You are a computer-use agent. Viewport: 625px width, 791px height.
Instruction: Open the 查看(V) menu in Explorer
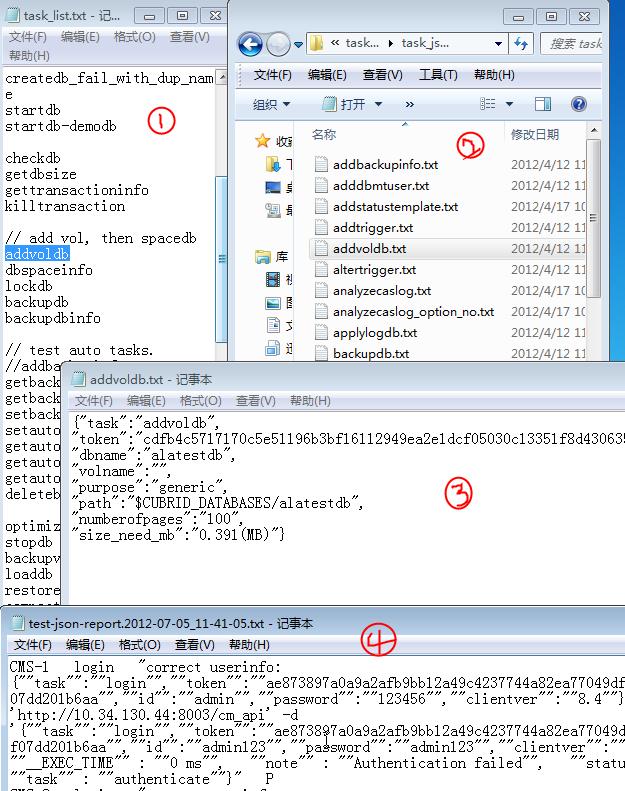pyautogui.click(x=382, y=75)
